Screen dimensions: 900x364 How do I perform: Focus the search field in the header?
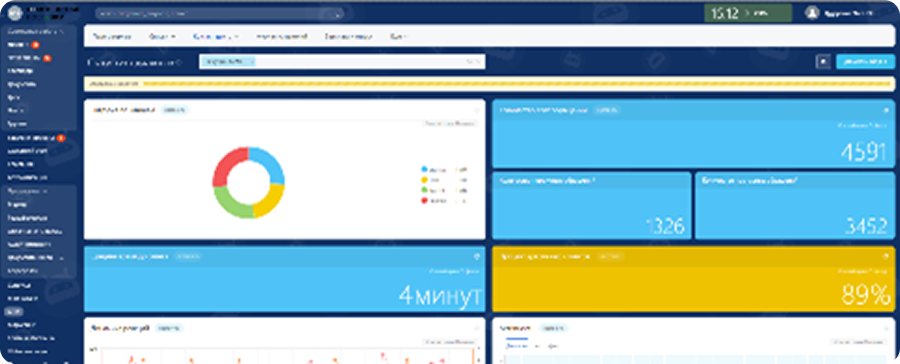pyautogui.click(x=220, y=13)
